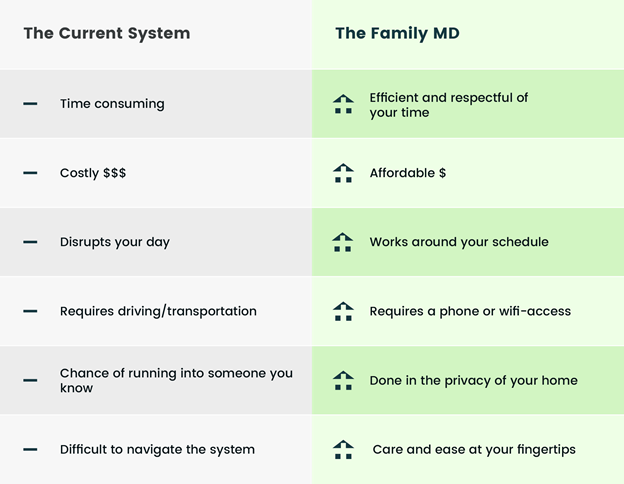Viewport: 624px width, 484px height.
Task: Select 'Works around your schedule' text
Action: 459,242
